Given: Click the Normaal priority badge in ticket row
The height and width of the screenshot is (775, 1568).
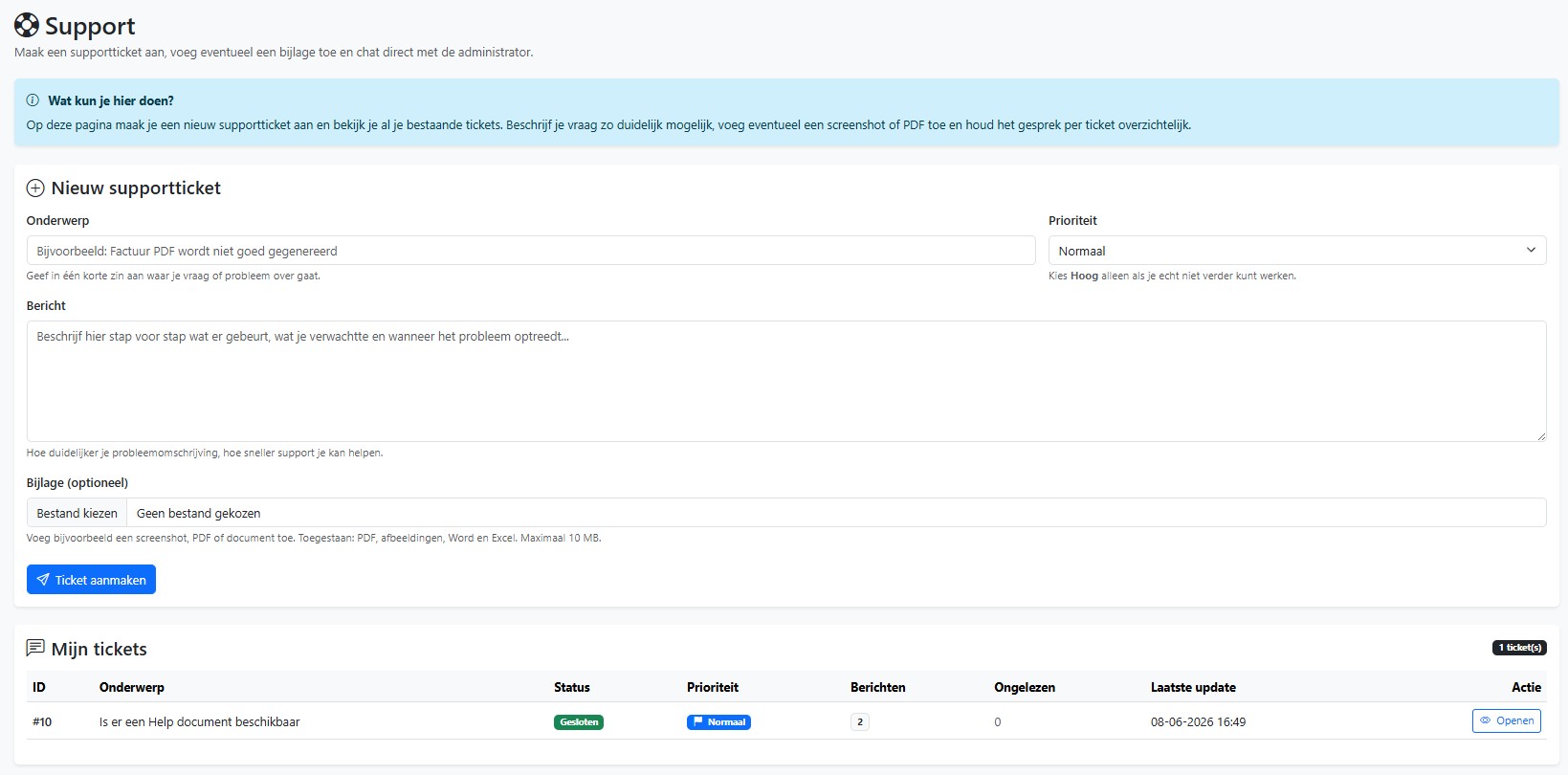Looking at the screenshot, I should coord(718,722).
